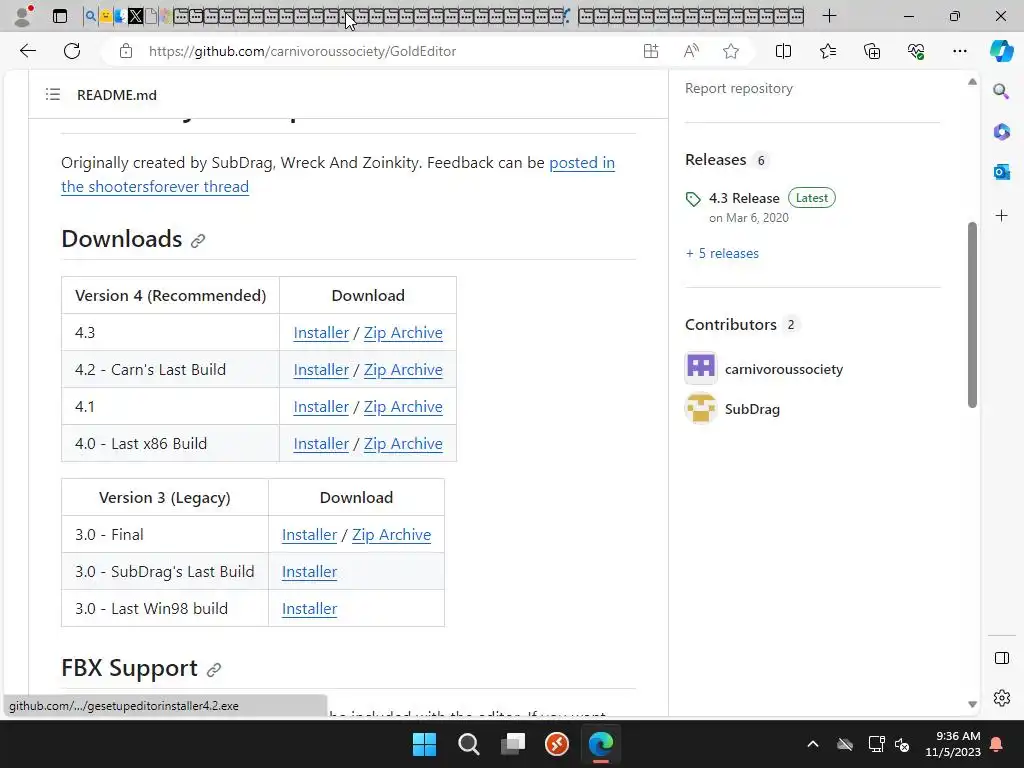The width and height of the screenshot is (1024, 768).
Task: Open Edge Settings and more menu
Action: (x=959, y=51)
